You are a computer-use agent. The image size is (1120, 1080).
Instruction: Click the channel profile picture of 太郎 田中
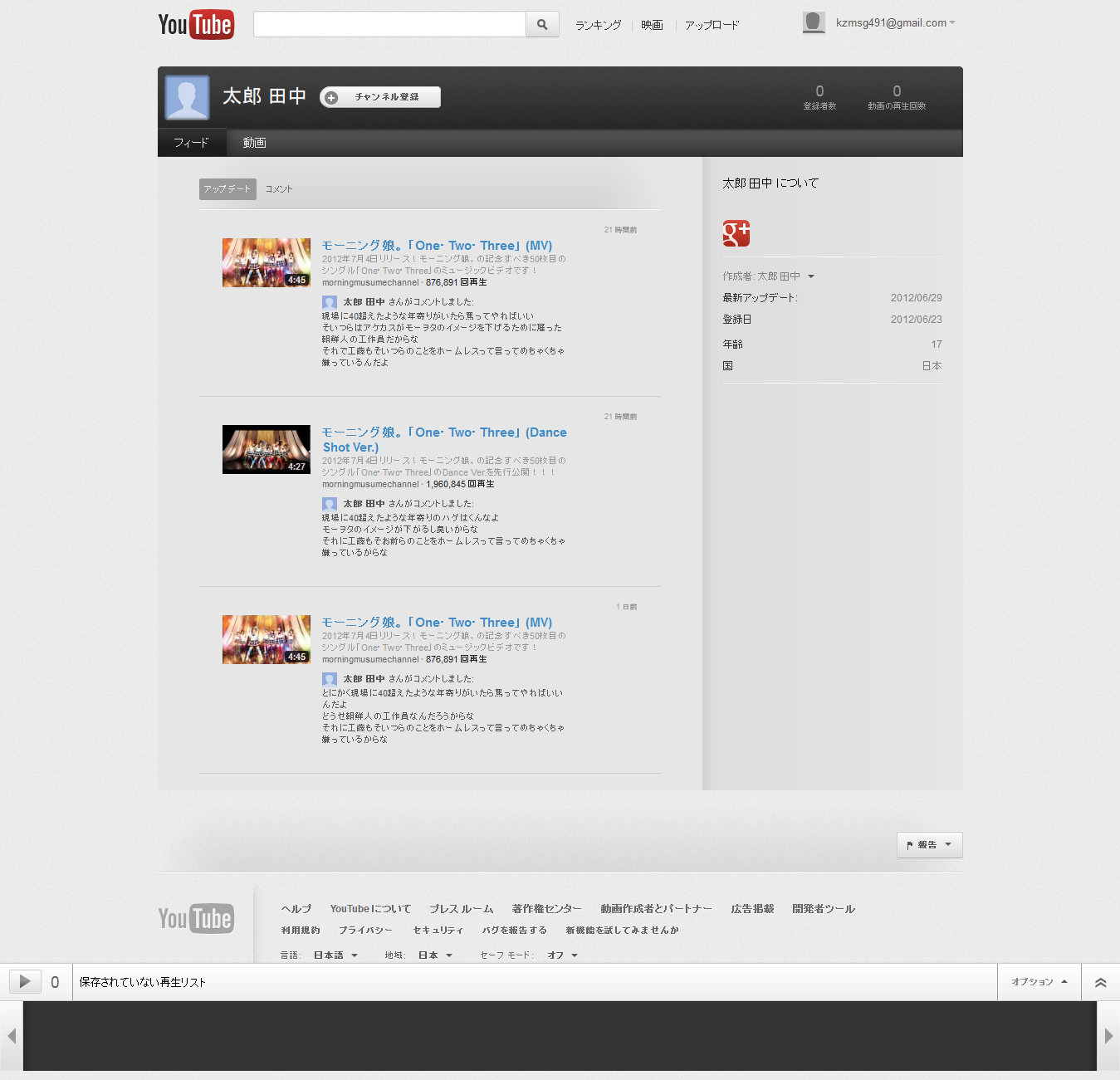(x=187, y=97)
